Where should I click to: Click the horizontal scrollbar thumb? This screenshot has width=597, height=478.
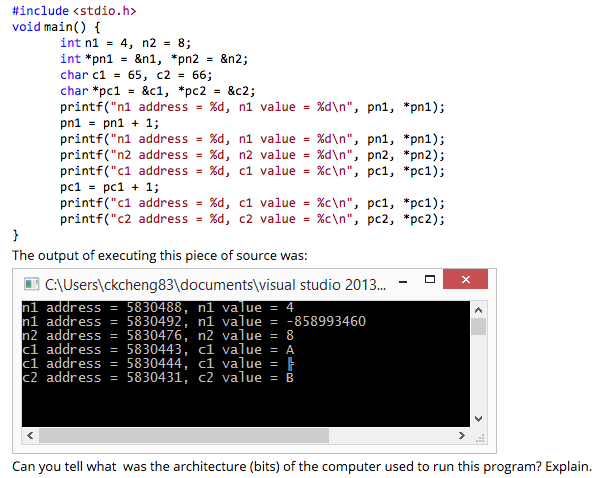coord(184,435)
